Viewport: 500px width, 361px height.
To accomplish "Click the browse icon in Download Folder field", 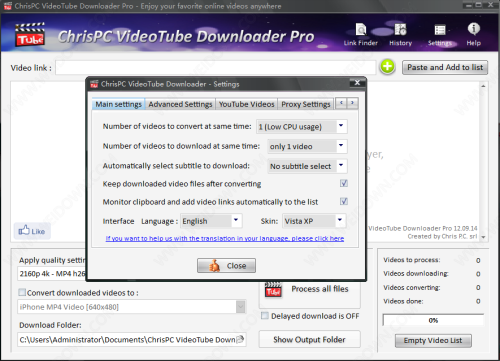I will click(x=240, y=339).
